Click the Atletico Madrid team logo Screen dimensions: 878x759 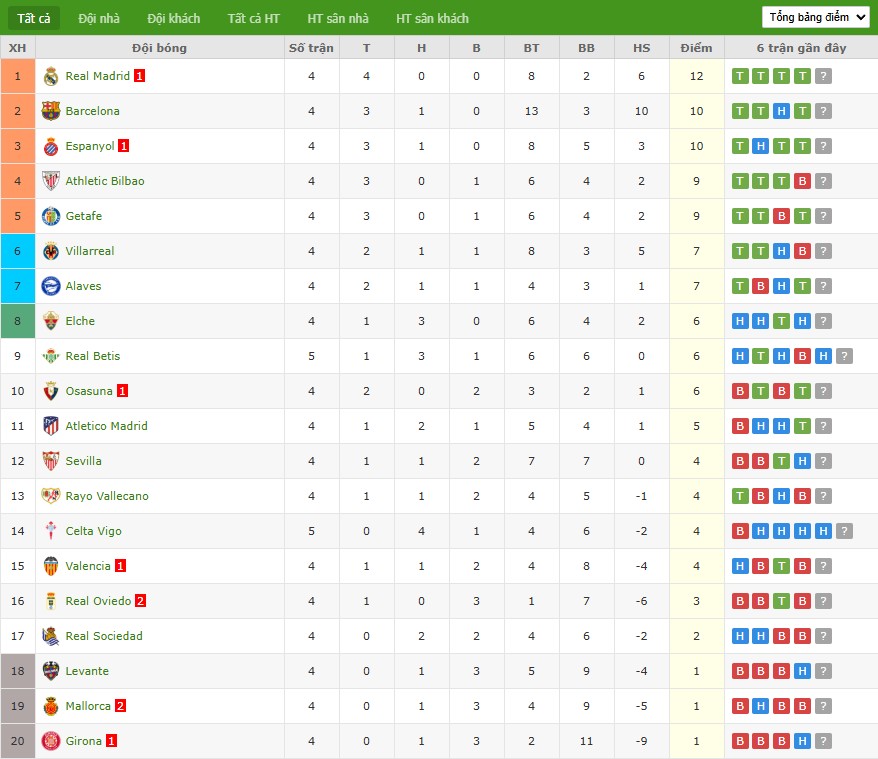click(51, 426)
